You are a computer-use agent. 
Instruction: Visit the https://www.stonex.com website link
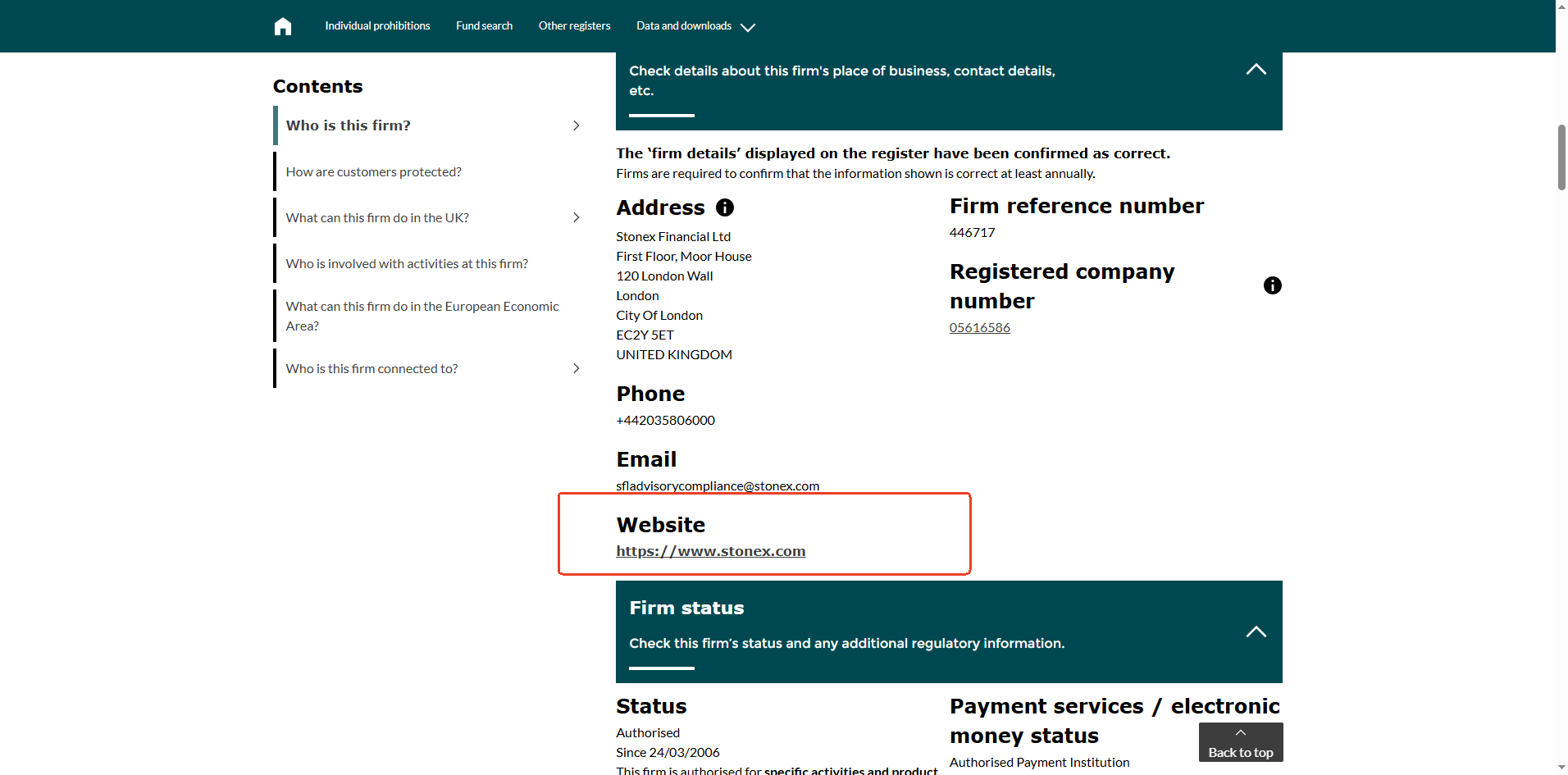[x=711, y=551]
